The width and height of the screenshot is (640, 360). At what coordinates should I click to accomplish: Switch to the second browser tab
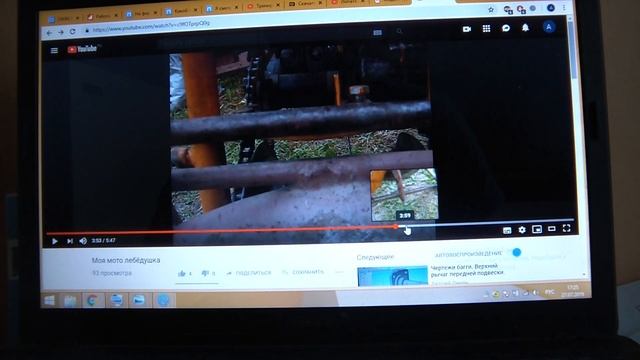103,16
